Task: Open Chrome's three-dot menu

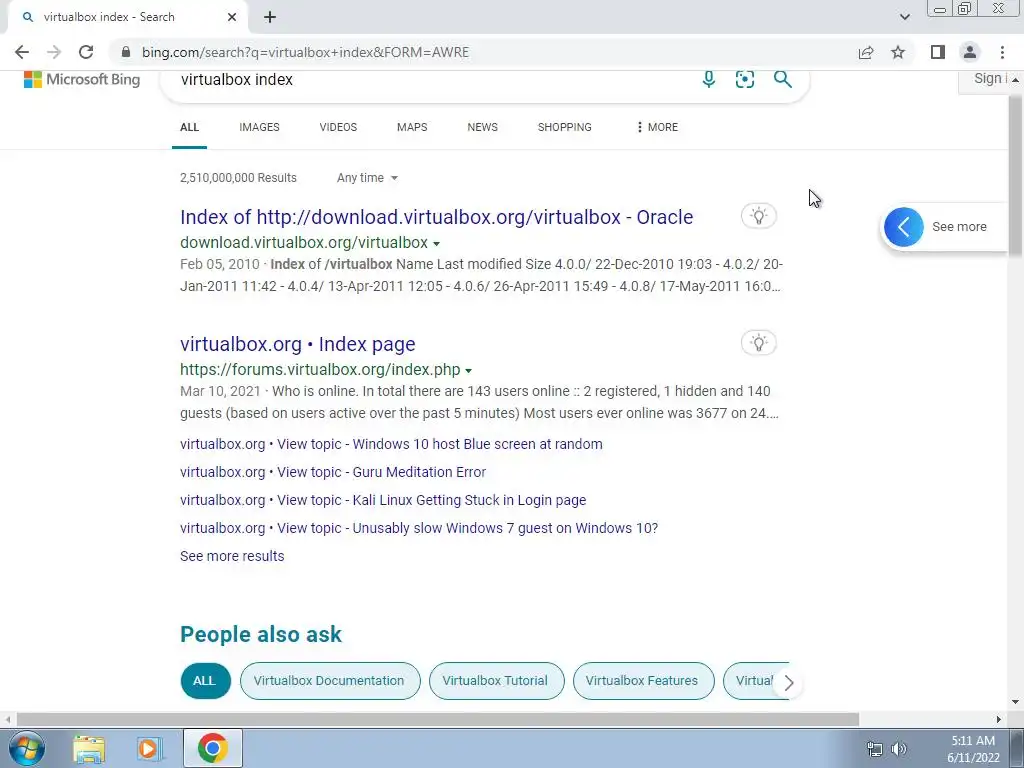Action: point(1002,52)
